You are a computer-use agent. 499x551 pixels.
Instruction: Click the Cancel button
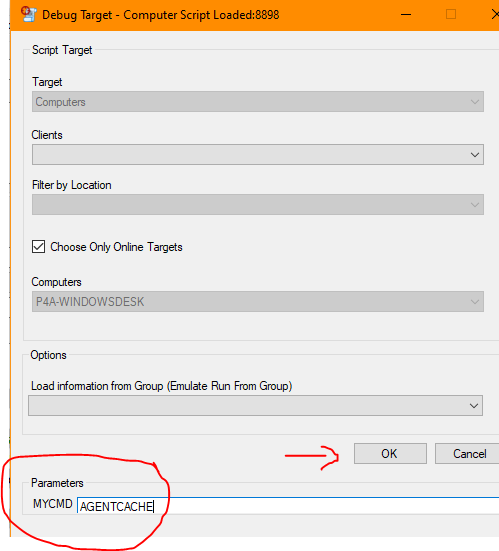click(x=467, y=454)
